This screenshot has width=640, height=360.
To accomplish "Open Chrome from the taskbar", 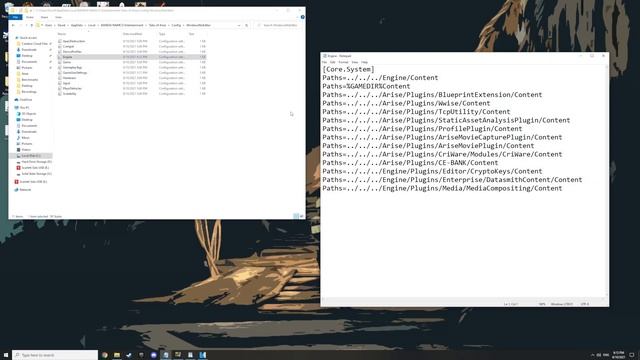I will point(105,355).
